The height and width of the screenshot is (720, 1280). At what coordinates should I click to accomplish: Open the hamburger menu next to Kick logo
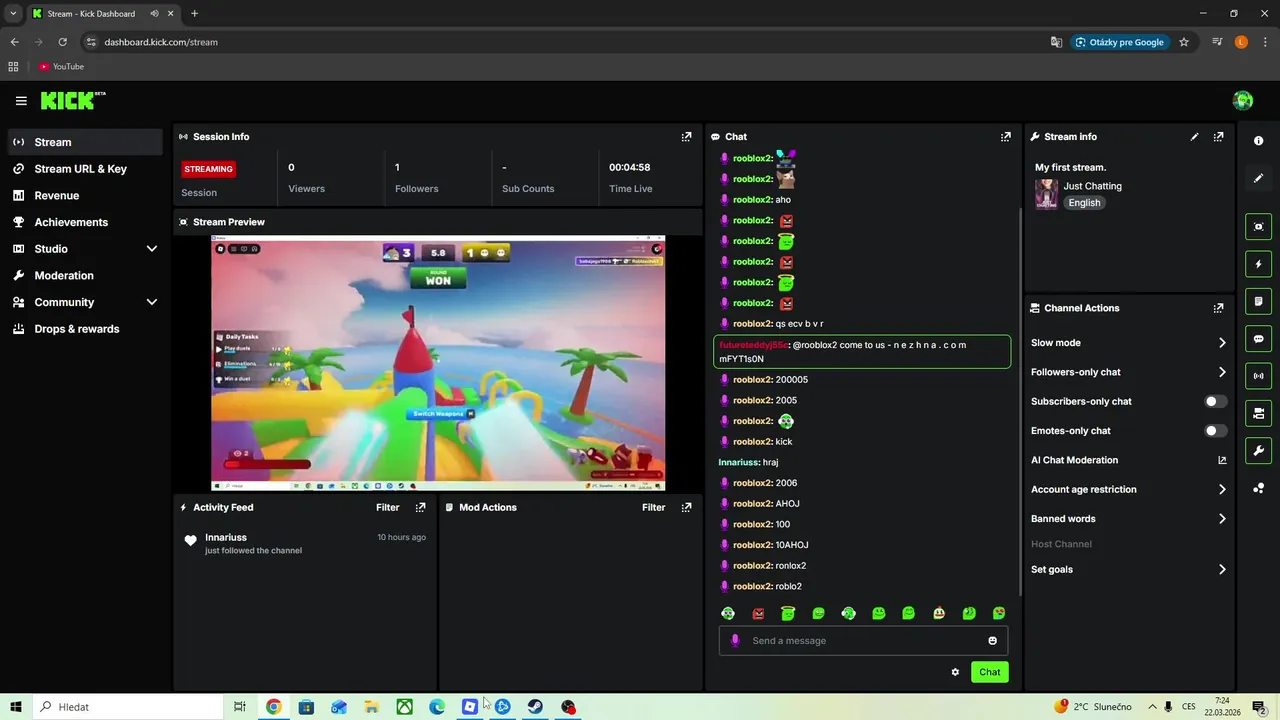[x=21, y=101]
